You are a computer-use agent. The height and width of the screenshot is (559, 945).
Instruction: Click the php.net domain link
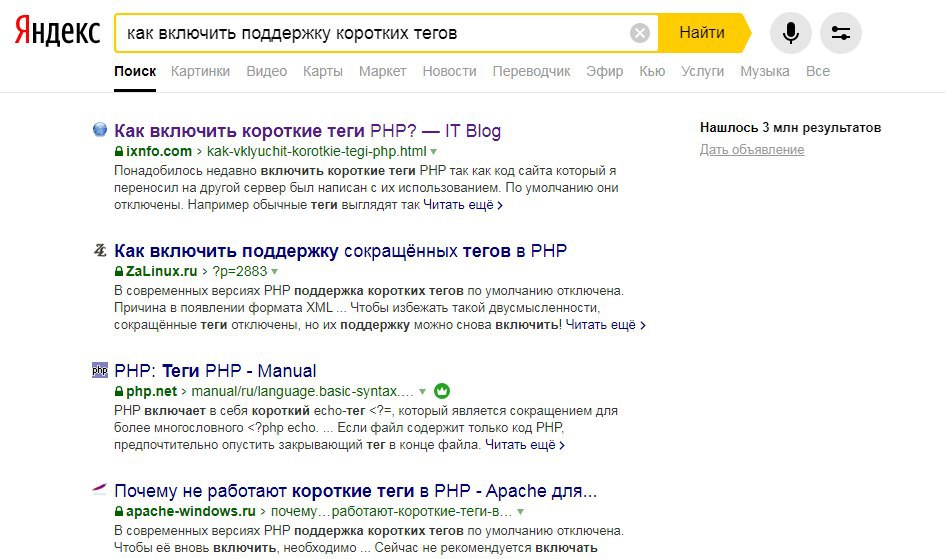tap(151, 392)
